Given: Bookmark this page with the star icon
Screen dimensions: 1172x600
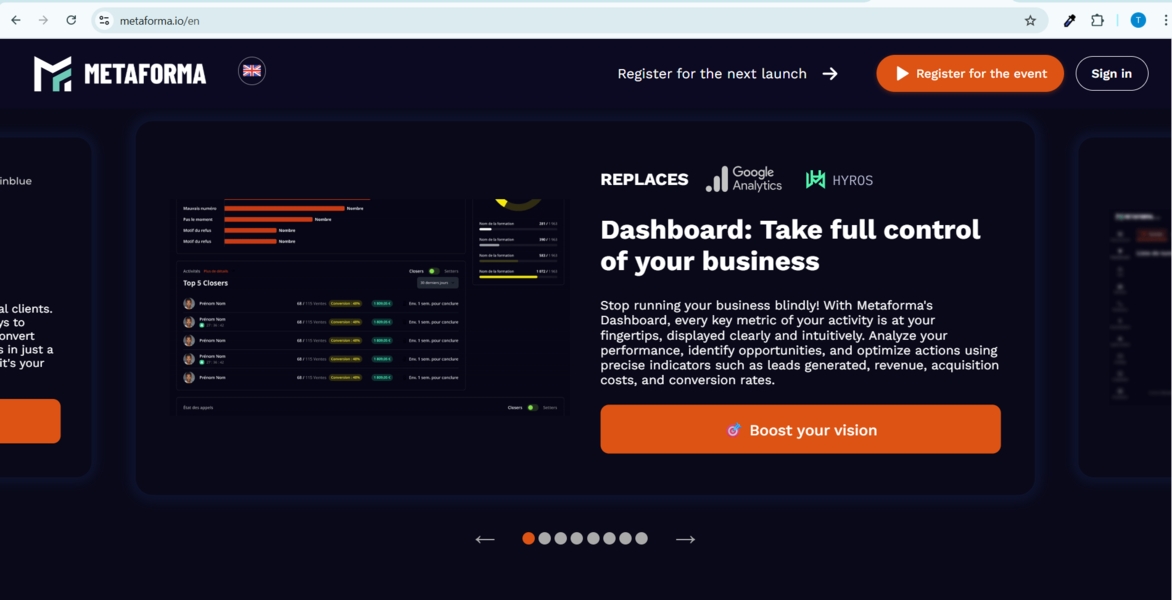Looking at the screenshot, I should [x=1030, y=21].
